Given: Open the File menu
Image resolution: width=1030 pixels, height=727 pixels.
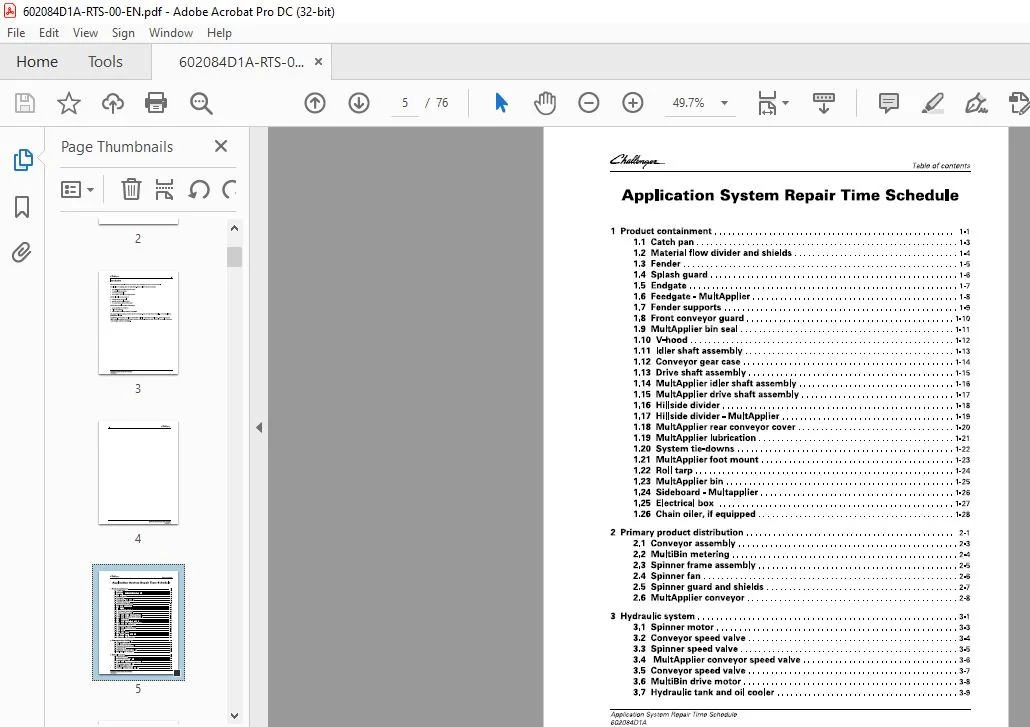Looking at the screenshot, I should tap(16, 33).
